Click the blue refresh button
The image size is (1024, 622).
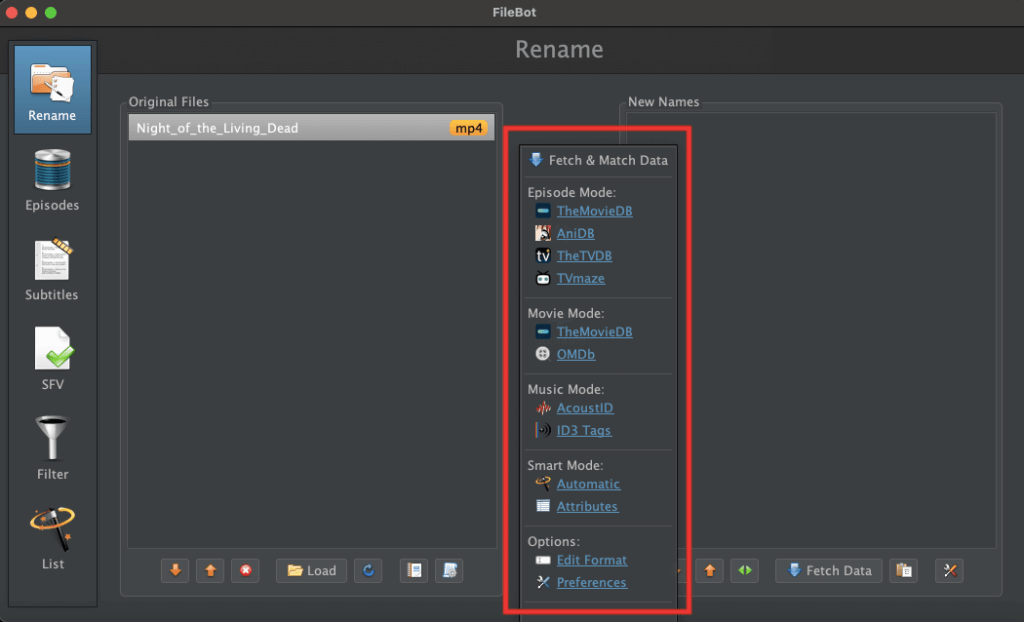point(369,571)
